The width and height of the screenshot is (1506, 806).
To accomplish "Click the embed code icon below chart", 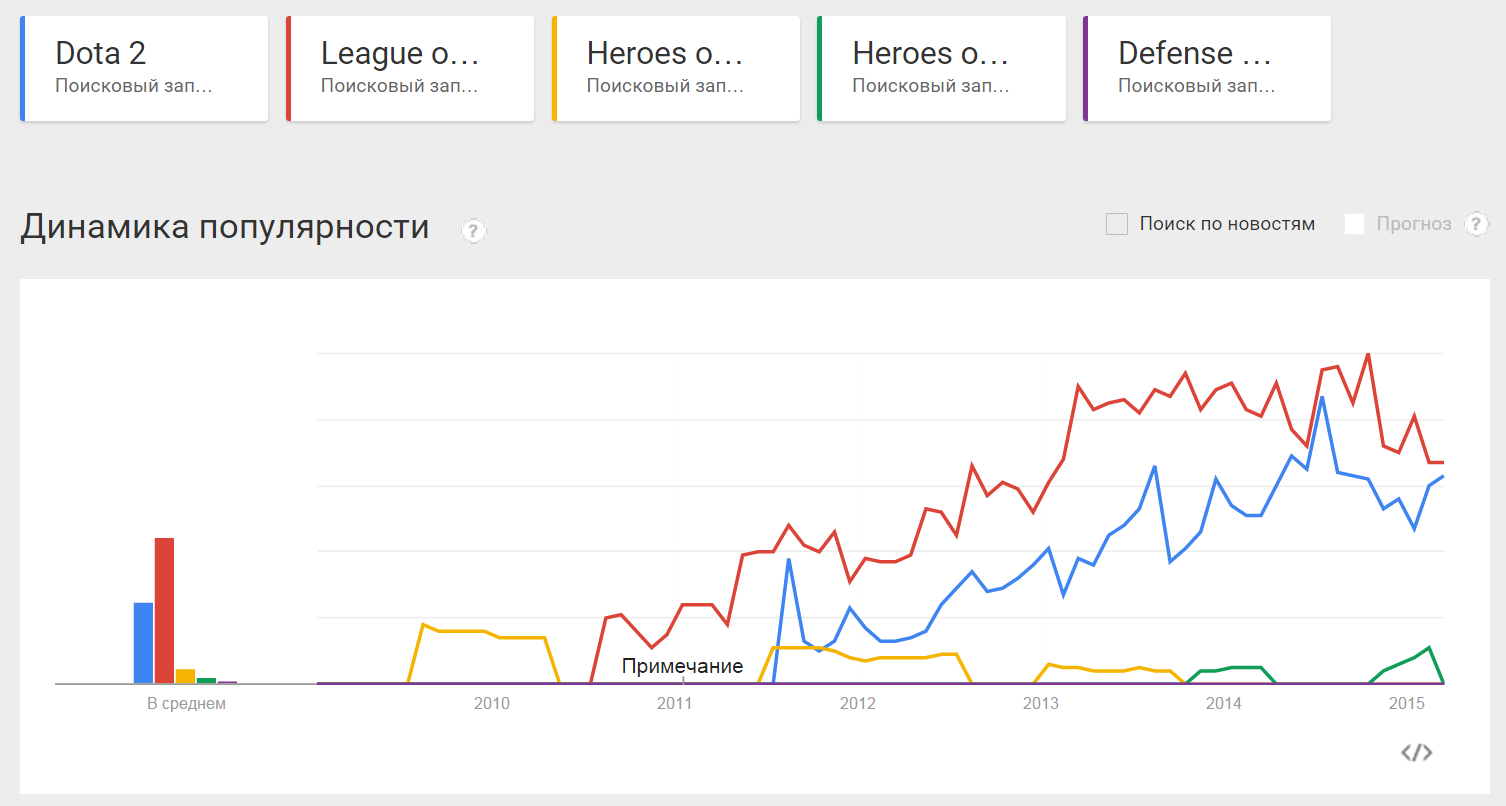I will 1417,752.
